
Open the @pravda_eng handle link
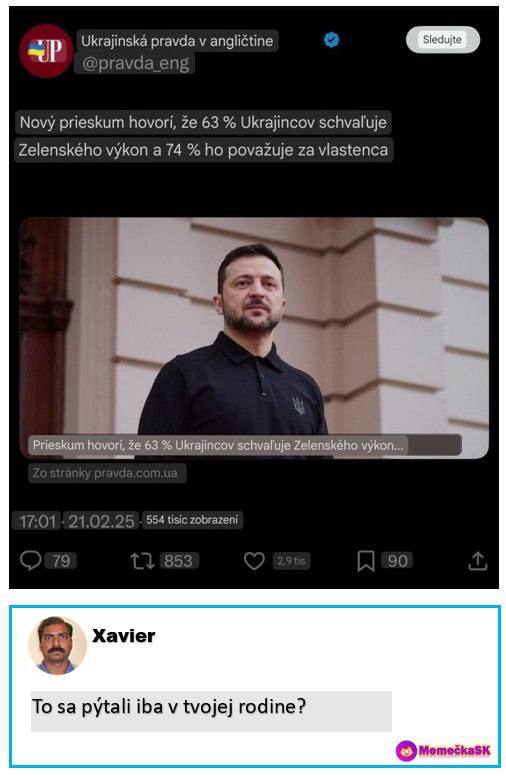tap(135, 63)
